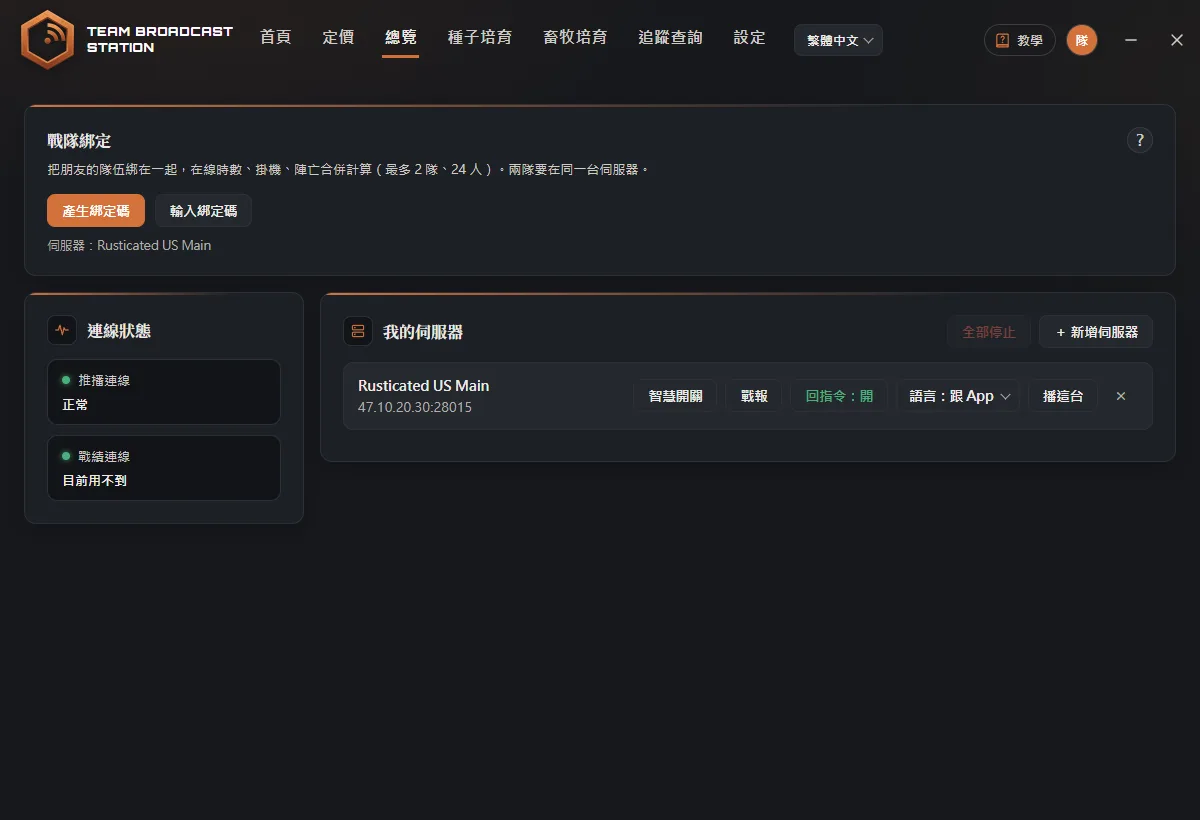
Task: Go to the 首頁 tab
Action: (276, 38)
